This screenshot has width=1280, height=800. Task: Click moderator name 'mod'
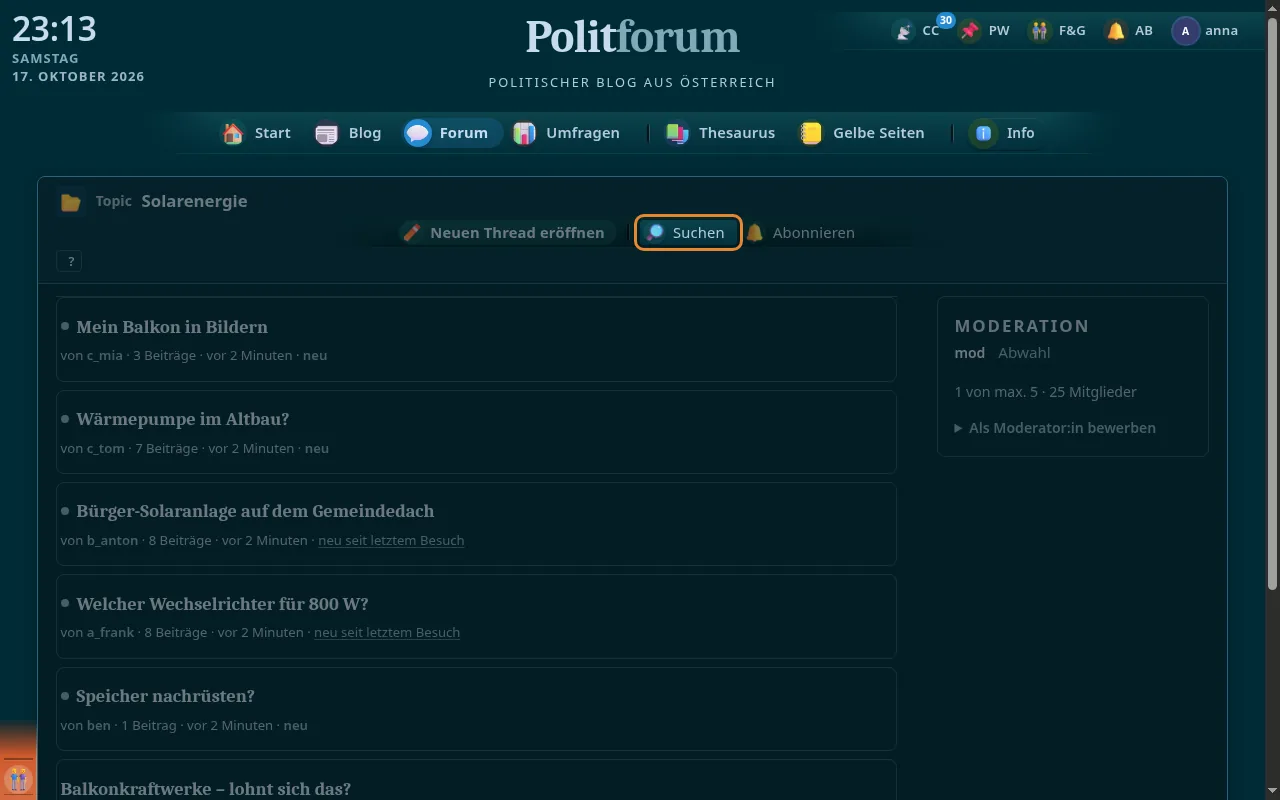click(970, 353)
